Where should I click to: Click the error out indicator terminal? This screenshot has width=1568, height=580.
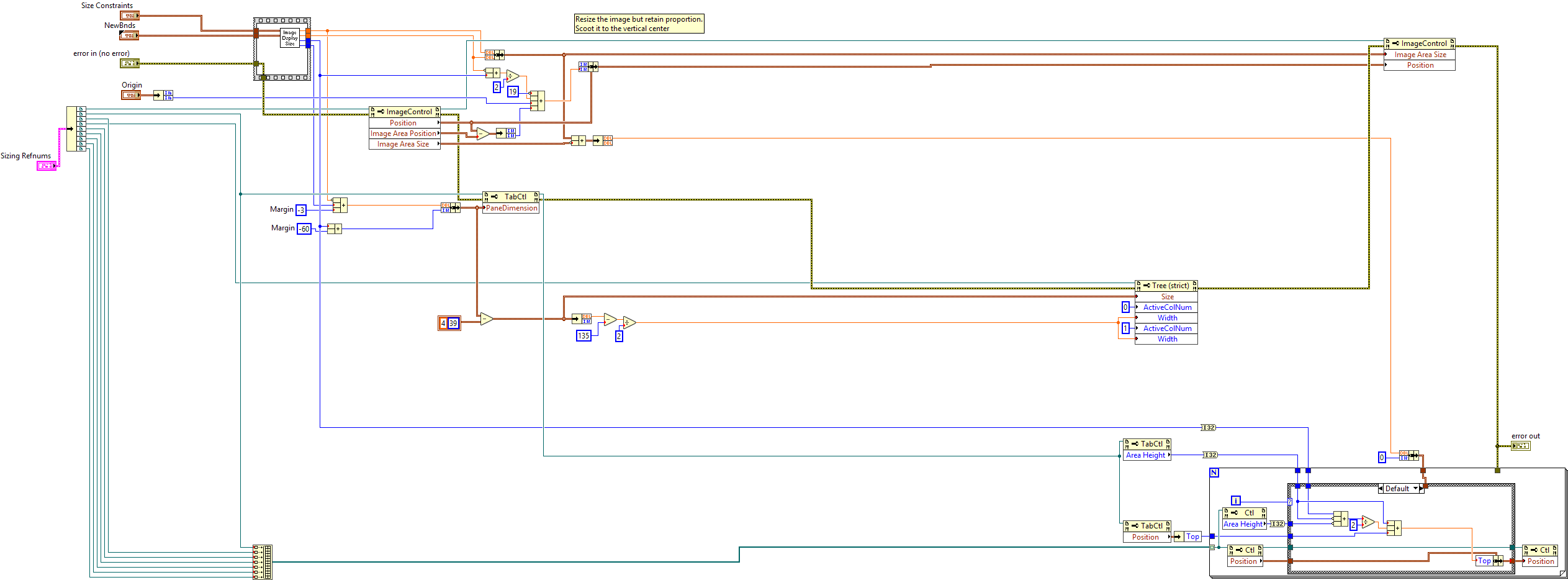point(1520,446)
